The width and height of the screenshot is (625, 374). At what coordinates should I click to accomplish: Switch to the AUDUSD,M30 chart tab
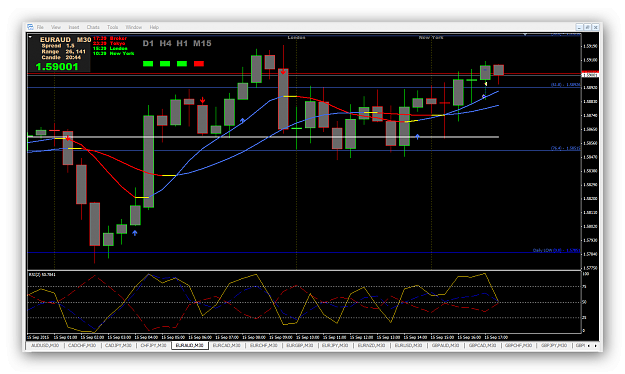point(45,345)
